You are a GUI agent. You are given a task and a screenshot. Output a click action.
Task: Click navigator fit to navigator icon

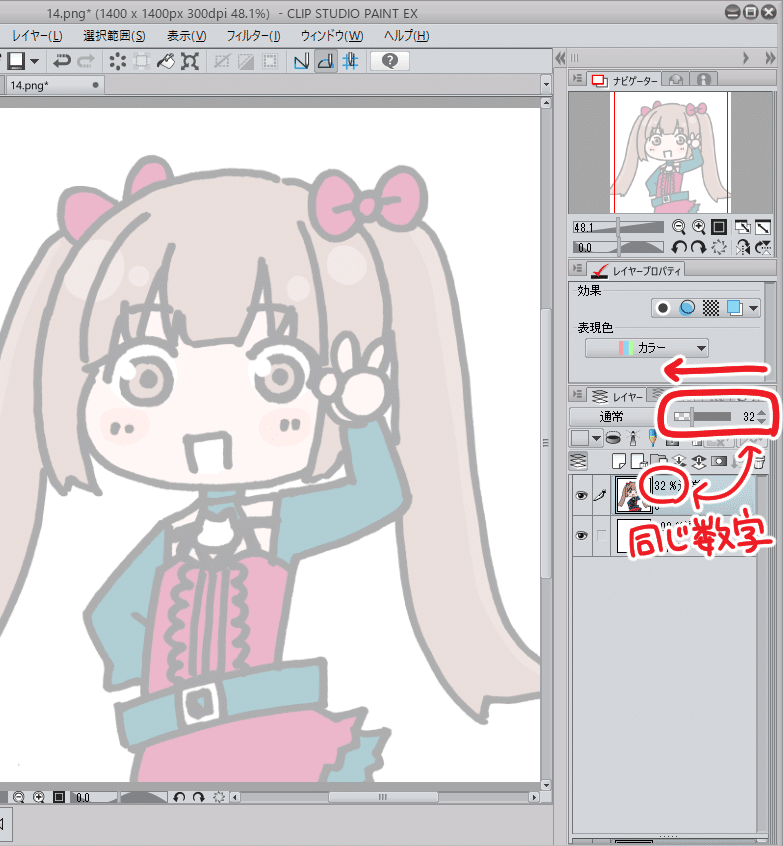763,227
